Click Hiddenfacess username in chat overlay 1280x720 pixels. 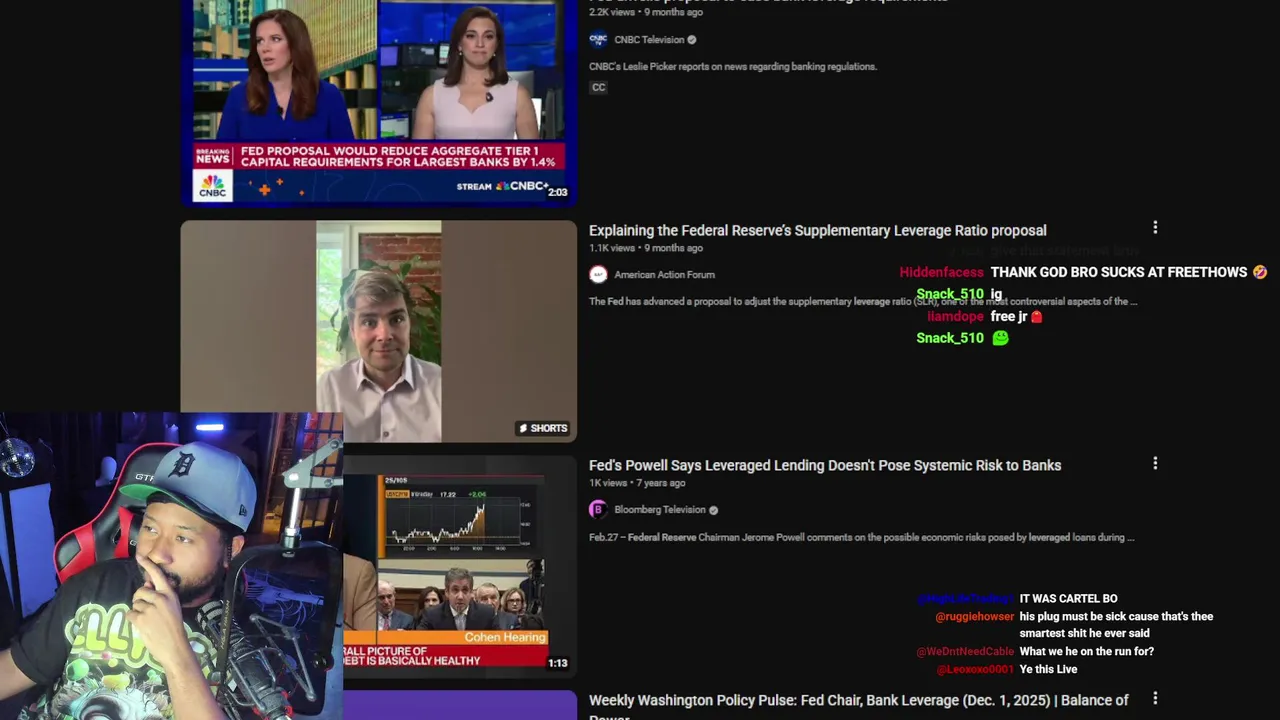(941, 272)
